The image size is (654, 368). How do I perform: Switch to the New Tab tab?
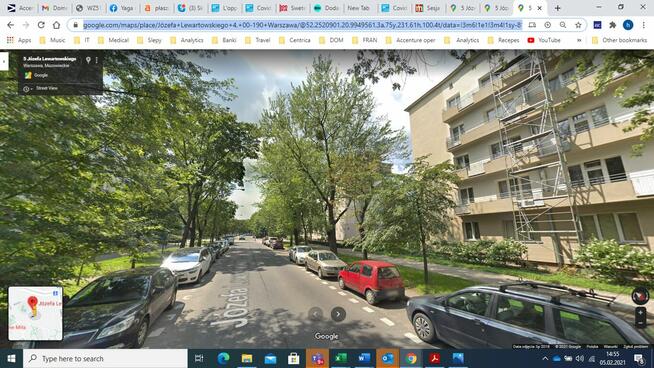(x=360, y=8)
